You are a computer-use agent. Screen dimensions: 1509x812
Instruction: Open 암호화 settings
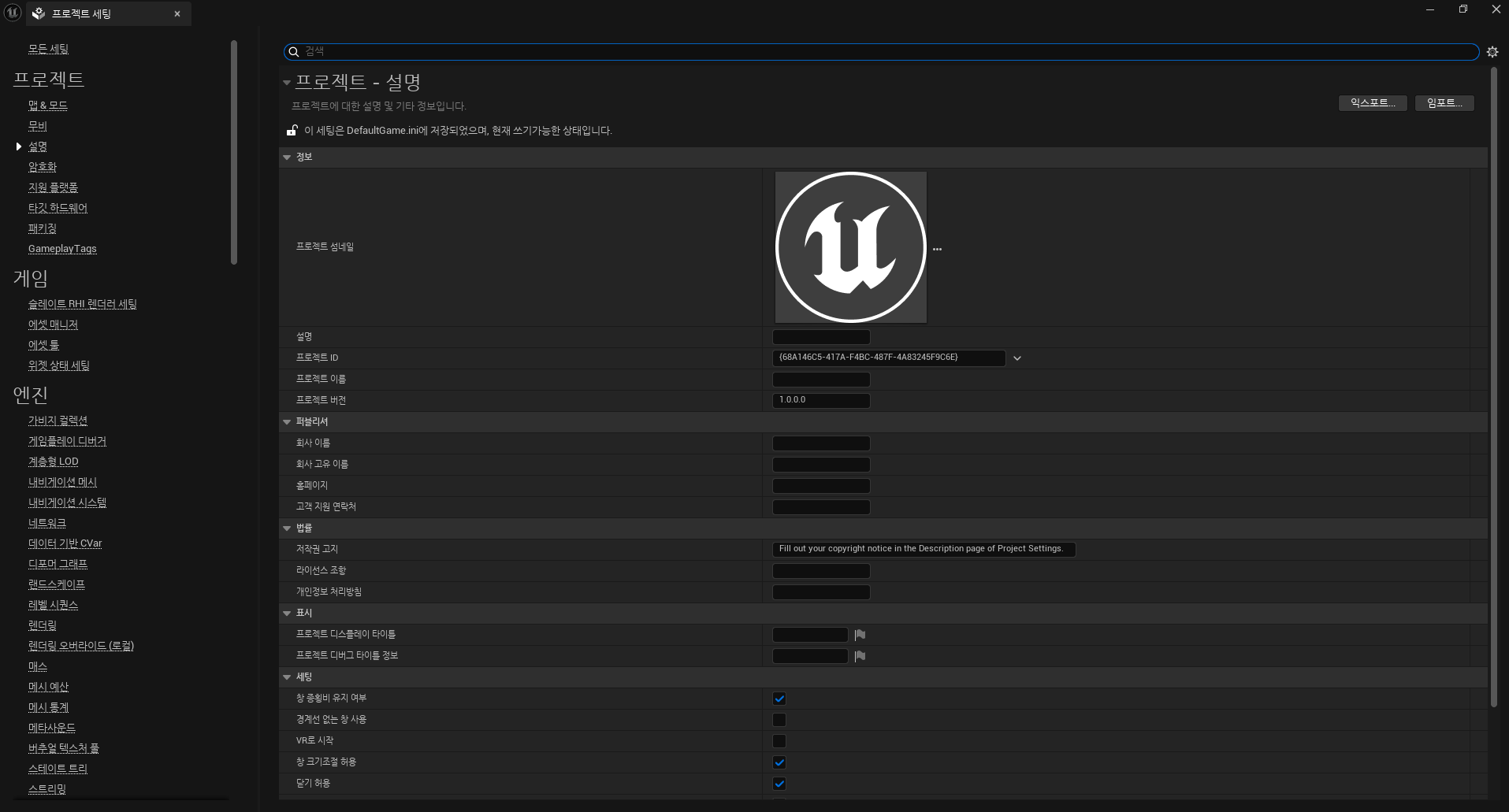pos(43,167)
